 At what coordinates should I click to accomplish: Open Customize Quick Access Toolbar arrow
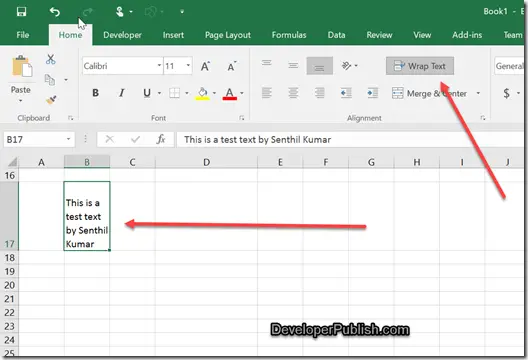click(x=182, y=12)
